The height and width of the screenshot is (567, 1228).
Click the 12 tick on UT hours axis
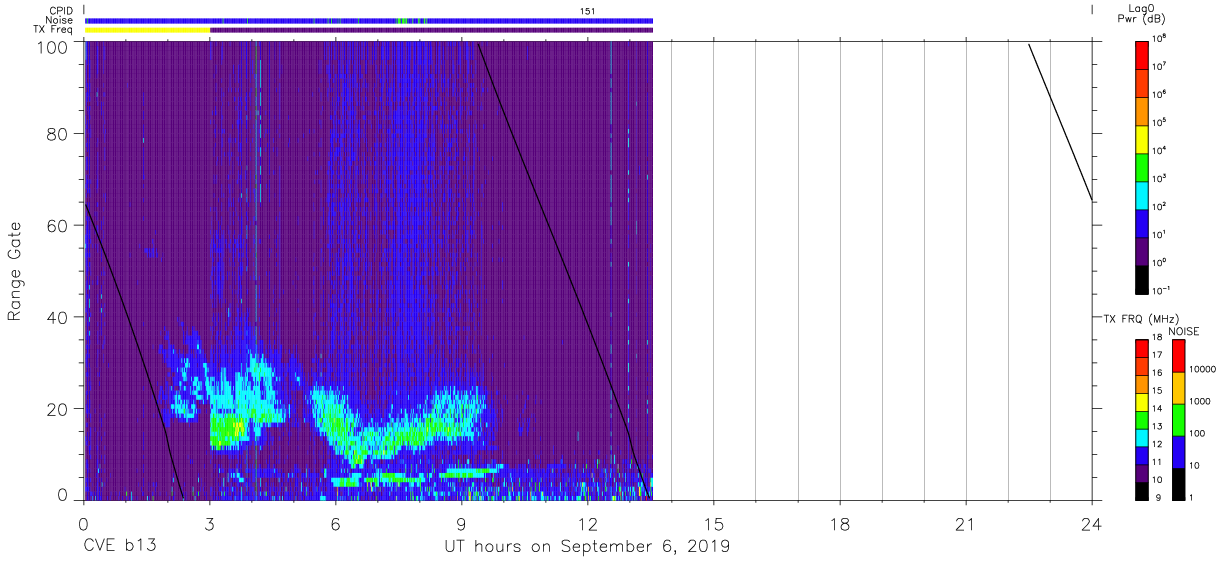[587, 523]
